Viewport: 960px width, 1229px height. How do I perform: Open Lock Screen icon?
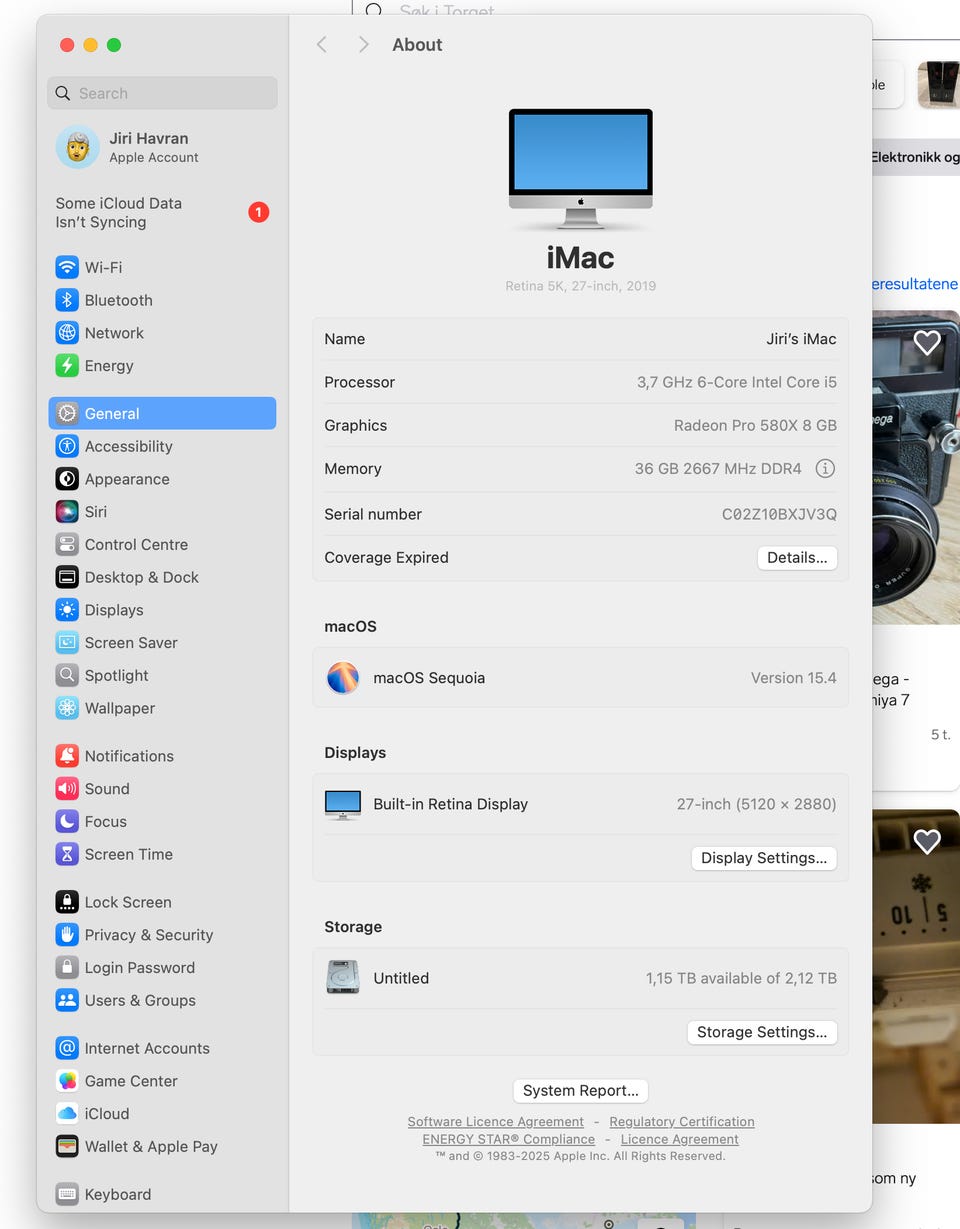point(67,902)
